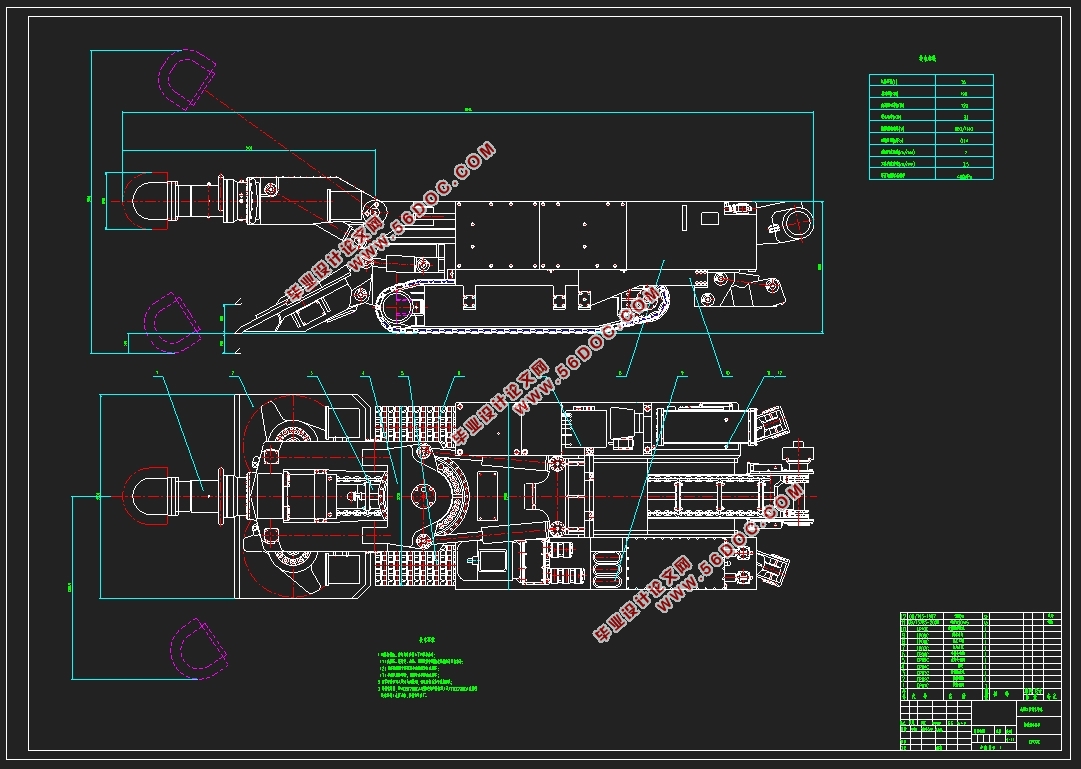Screen dimensions: 1081x769
Task: Select the rear red circle in side view
Action: (x=798, y=222)
